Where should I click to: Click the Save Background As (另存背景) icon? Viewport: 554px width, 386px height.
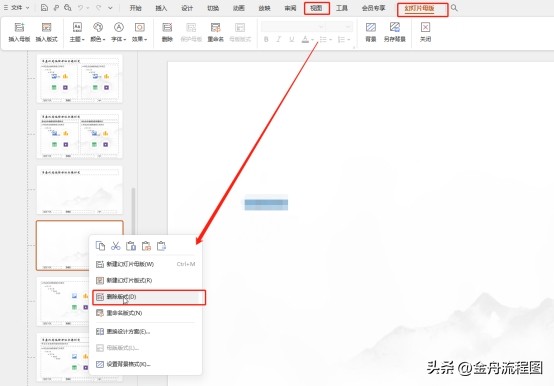pos(395,32)
